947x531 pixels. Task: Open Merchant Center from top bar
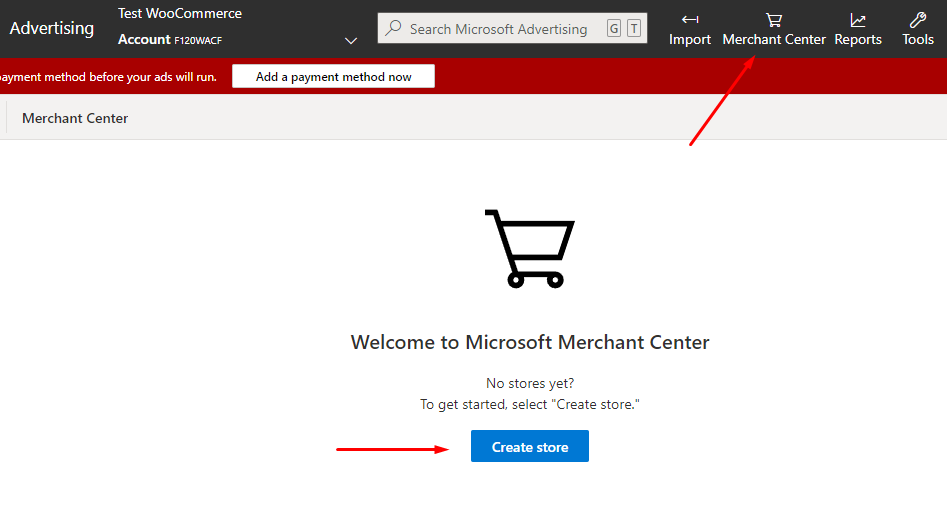click(774, 29)
